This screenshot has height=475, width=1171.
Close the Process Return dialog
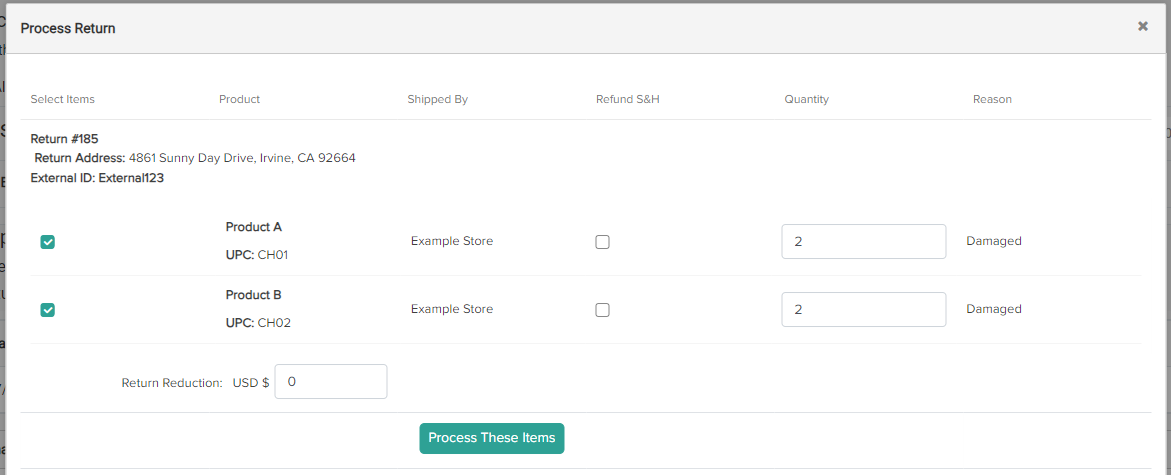tap(1143, 26)
